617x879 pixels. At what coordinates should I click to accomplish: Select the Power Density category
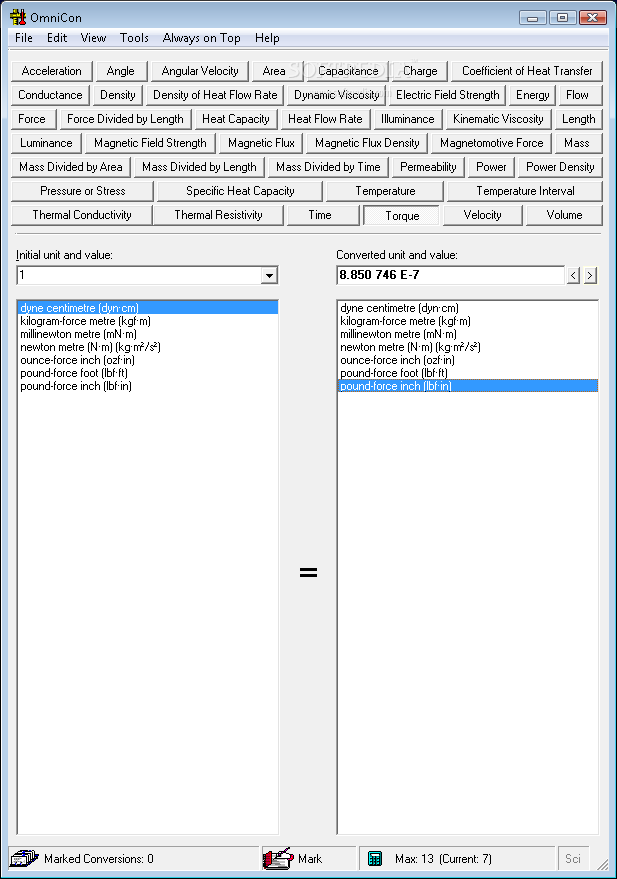point(560,168)
